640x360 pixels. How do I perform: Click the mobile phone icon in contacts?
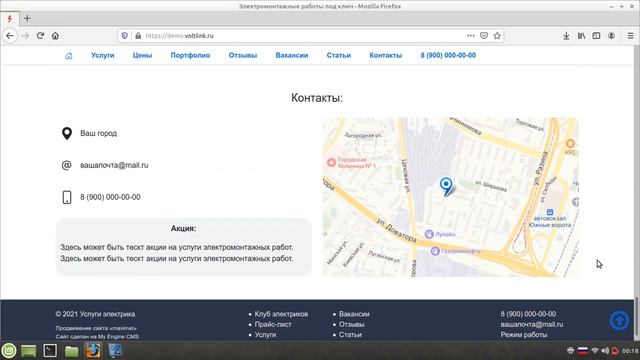pyautogui.click(x=67, y=197)
